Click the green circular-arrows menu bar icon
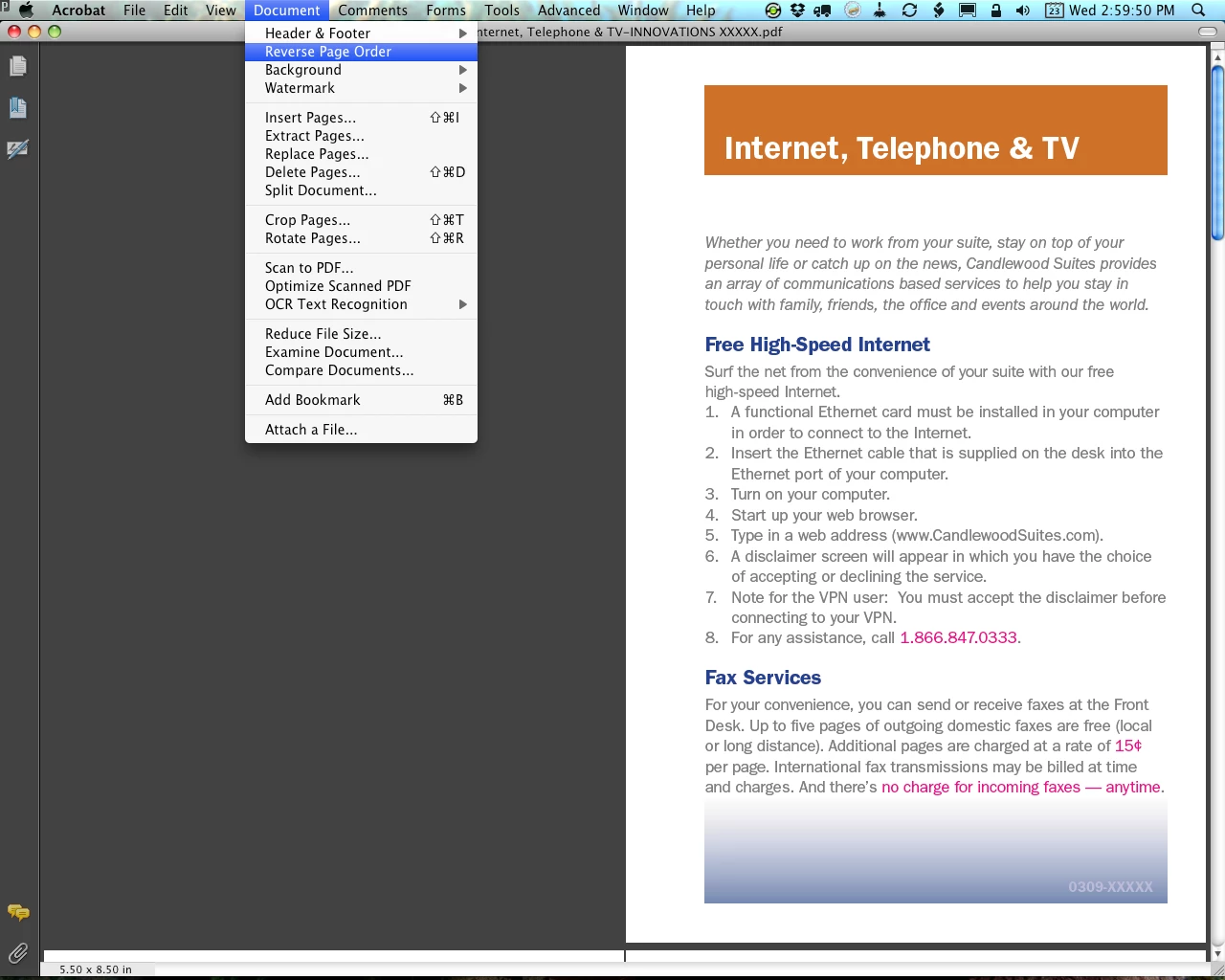Screen dimensions: 1225x980 point(772,10)
